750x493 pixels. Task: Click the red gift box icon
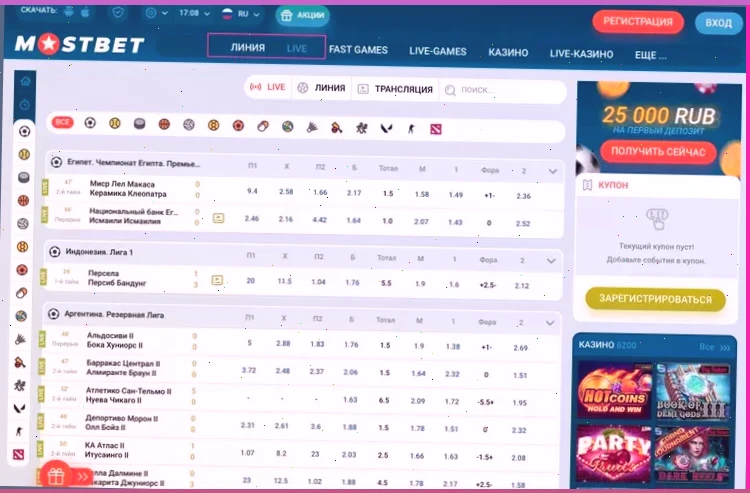click(x=56, y=476)
